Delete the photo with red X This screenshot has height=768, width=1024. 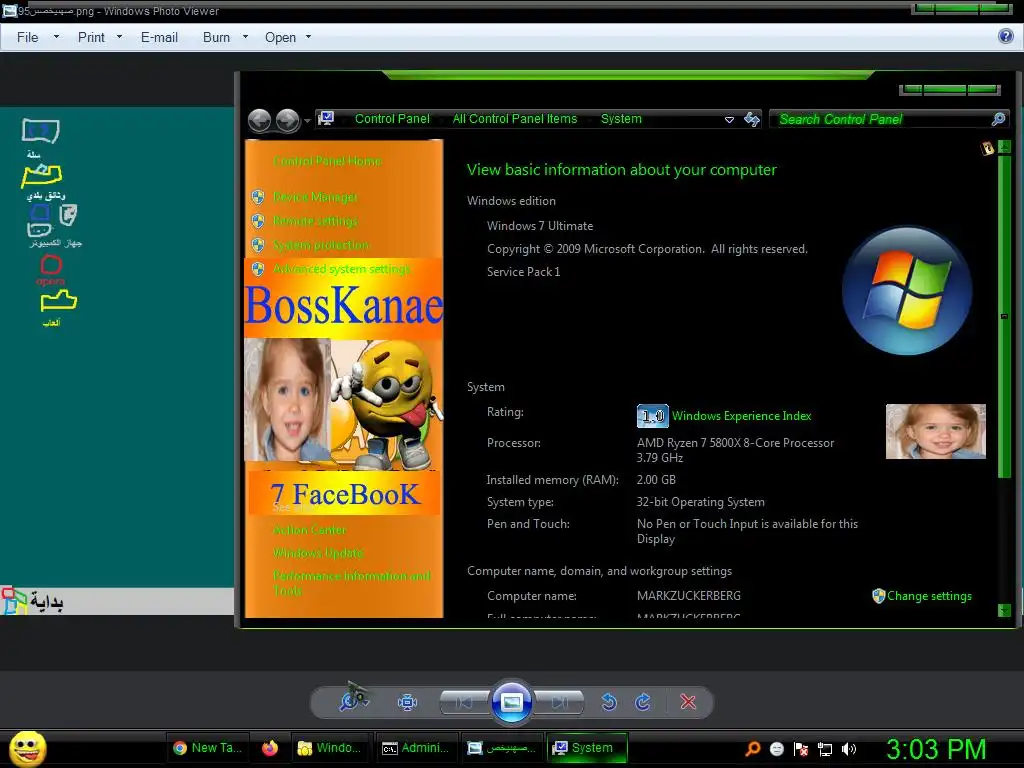[688, 702]
